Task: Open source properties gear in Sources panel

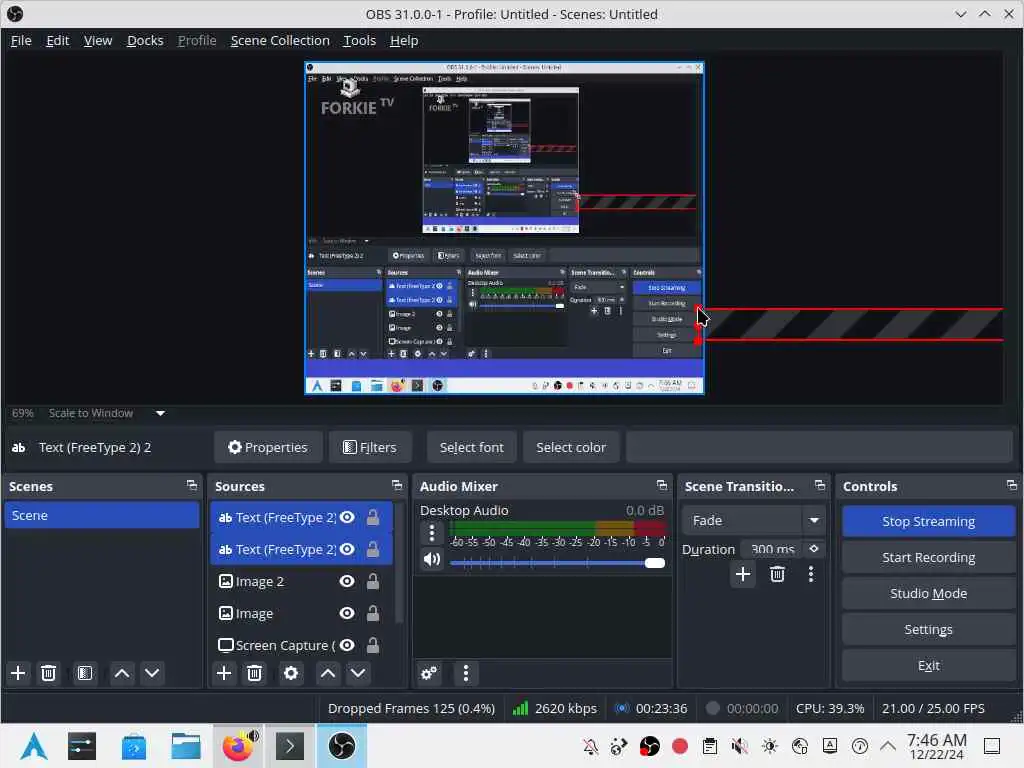Action: [x=291, y=673]
